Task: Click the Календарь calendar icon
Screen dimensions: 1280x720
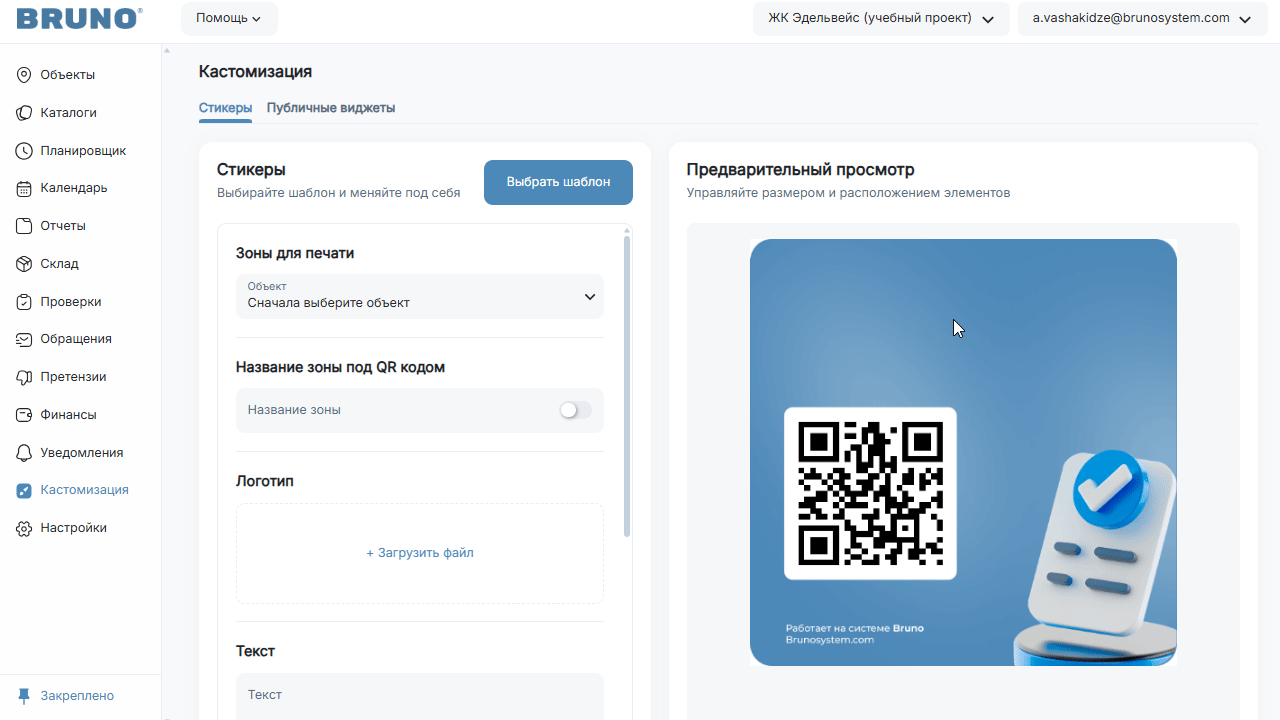Action: point(24,188)
